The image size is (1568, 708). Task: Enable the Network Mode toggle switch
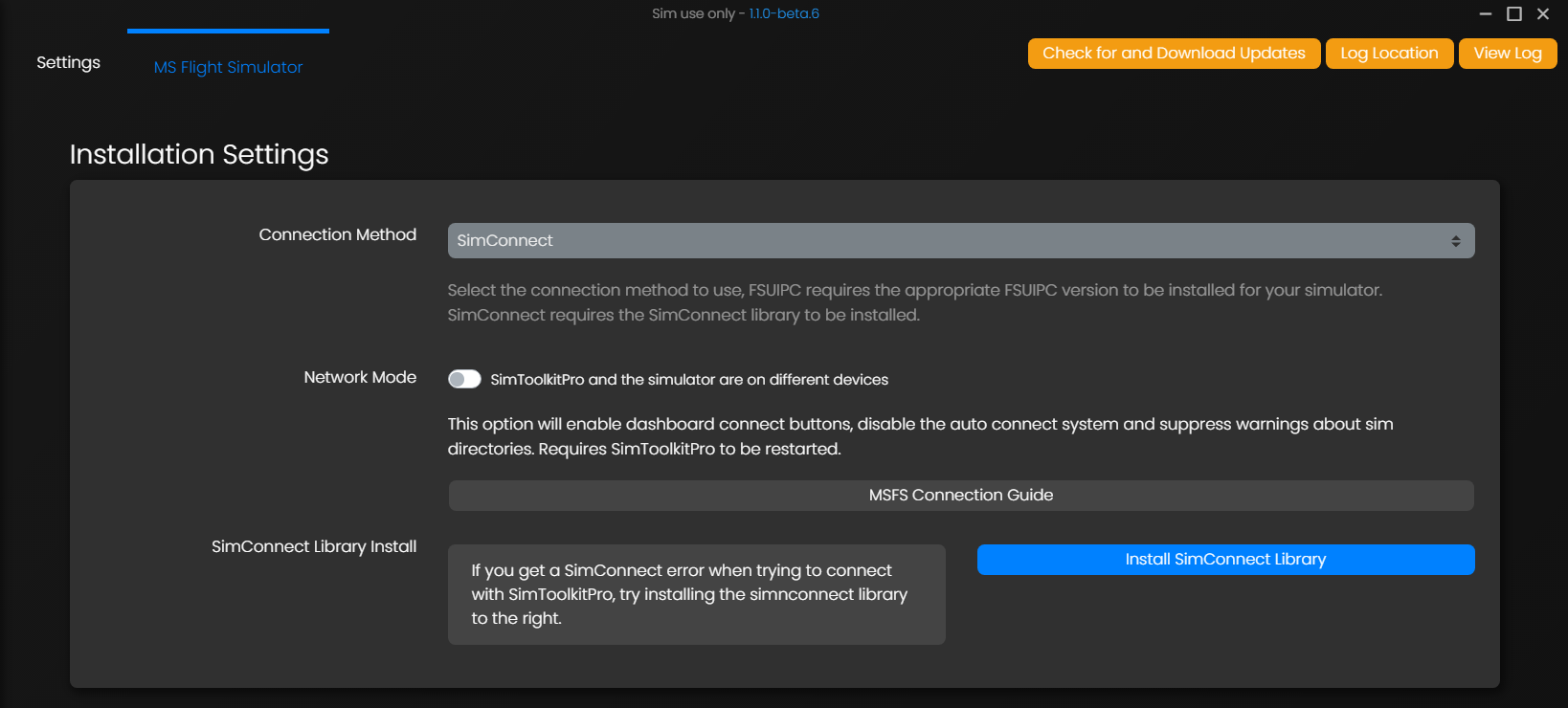pyautogui.click(x=464, y=379)
